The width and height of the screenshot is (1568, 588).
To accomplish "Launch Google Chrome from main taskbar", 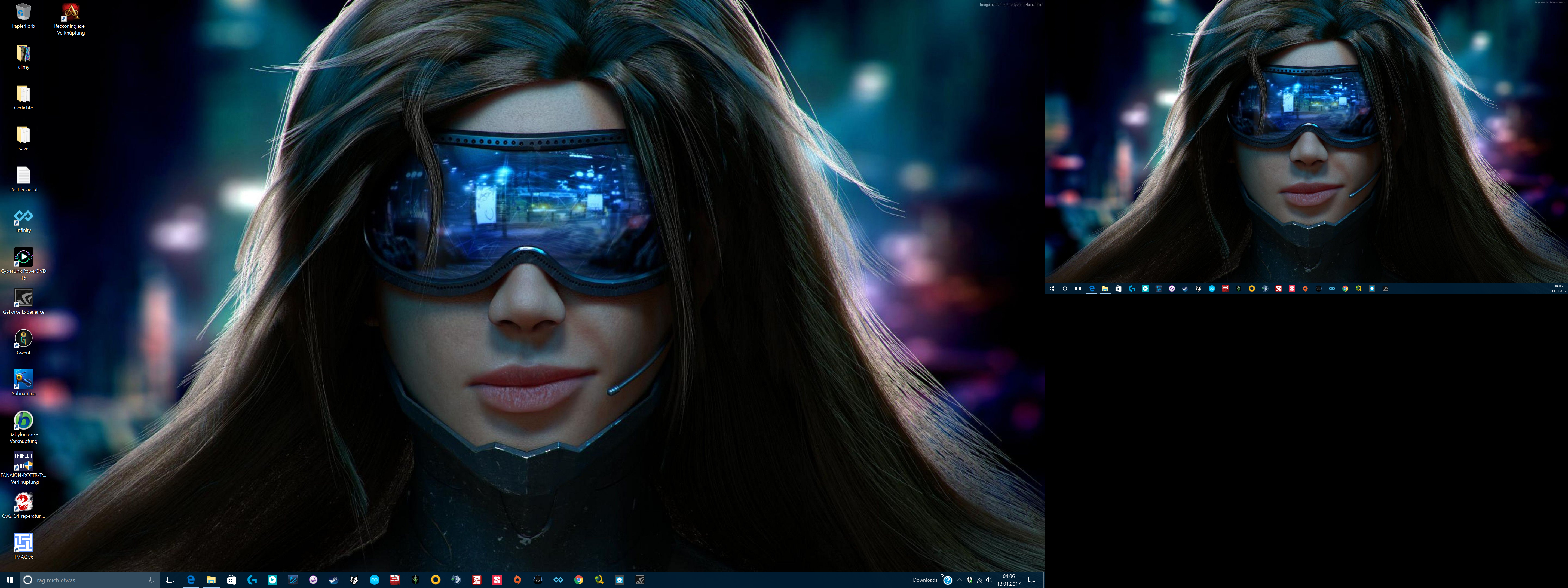I will point(579,580).
